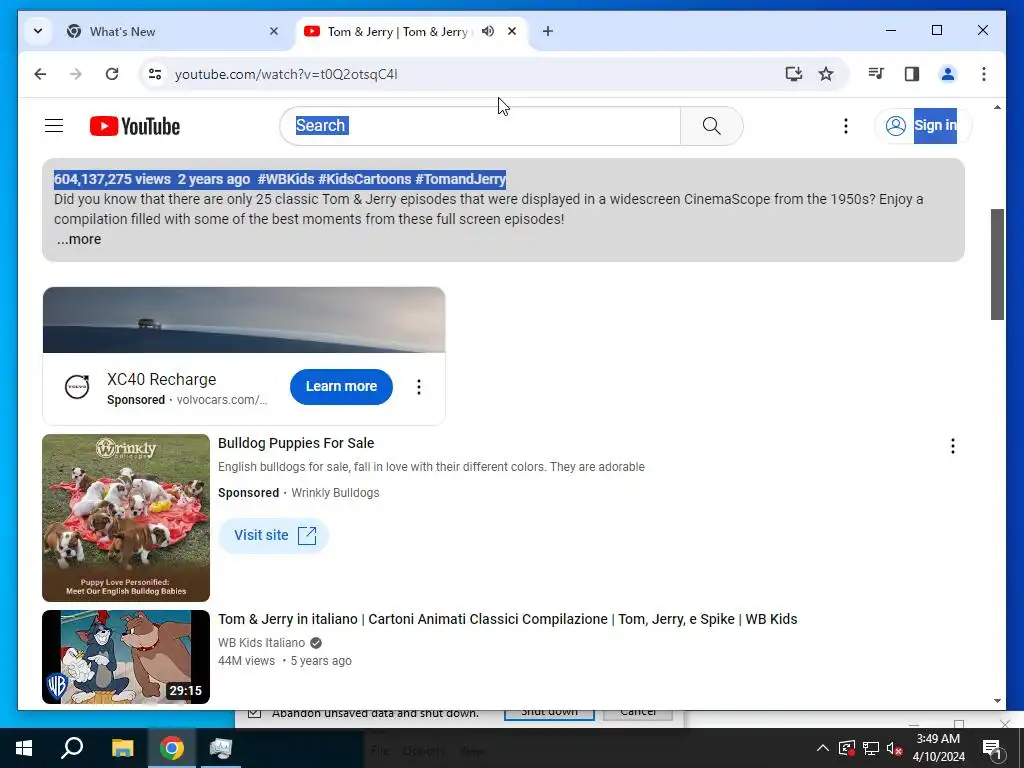Image resolution: width=1024 pixels, height=768 pixels.
Task: Open Windows taskbar search
Action: [x=72, y=748]
